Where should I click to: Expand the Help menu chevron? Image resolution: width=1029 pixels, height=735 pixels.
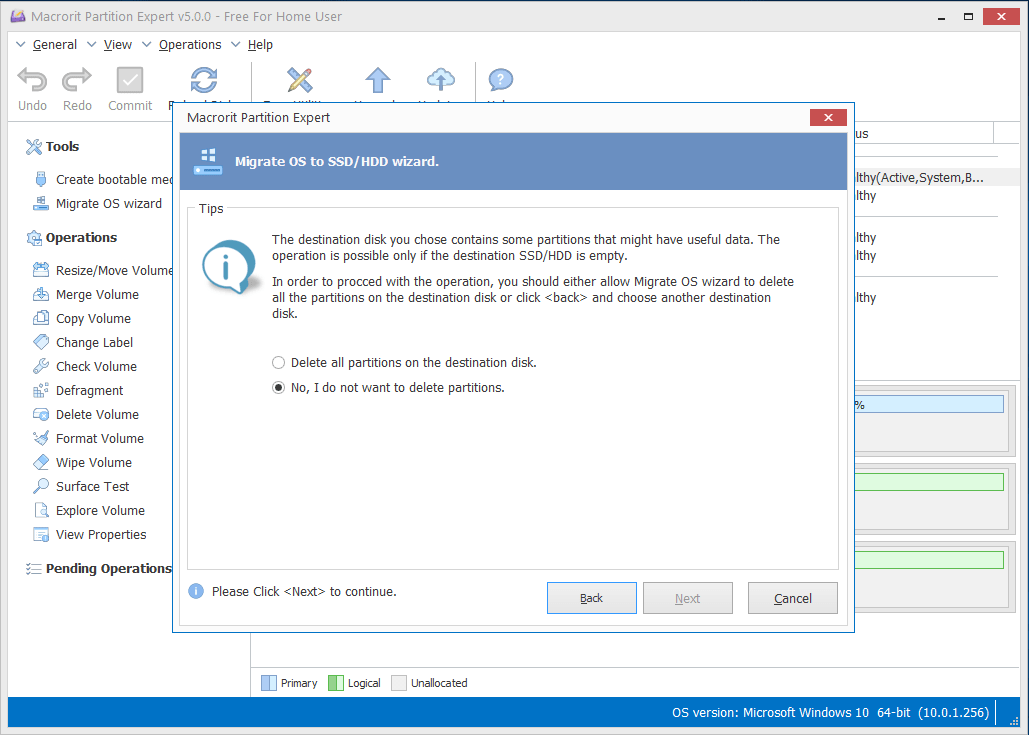click(x=236, y=45)
